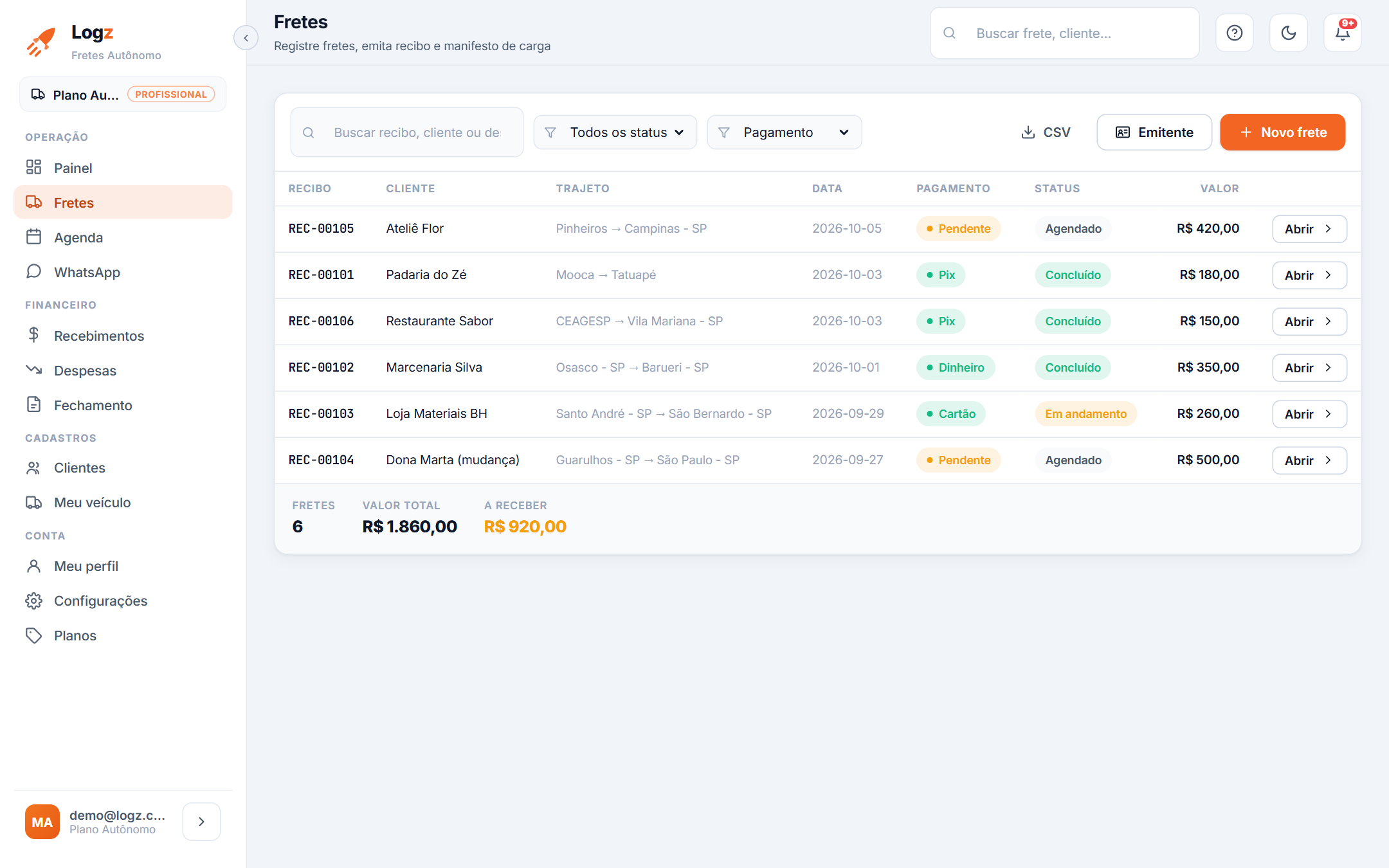This screenshot has width=1389, height=868.
Task: Open Configurações gear icon
Action: click(x=33, y=601)
